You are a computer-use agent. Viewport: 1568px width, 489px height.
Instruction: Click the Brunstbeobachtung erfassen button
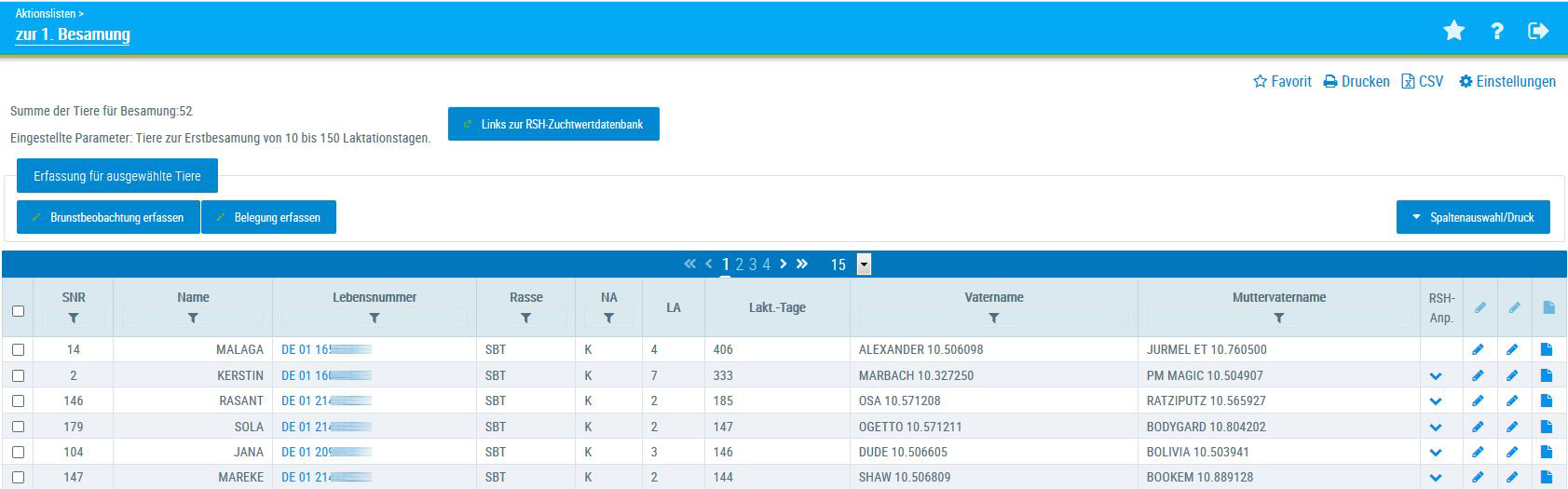(108, 217)
